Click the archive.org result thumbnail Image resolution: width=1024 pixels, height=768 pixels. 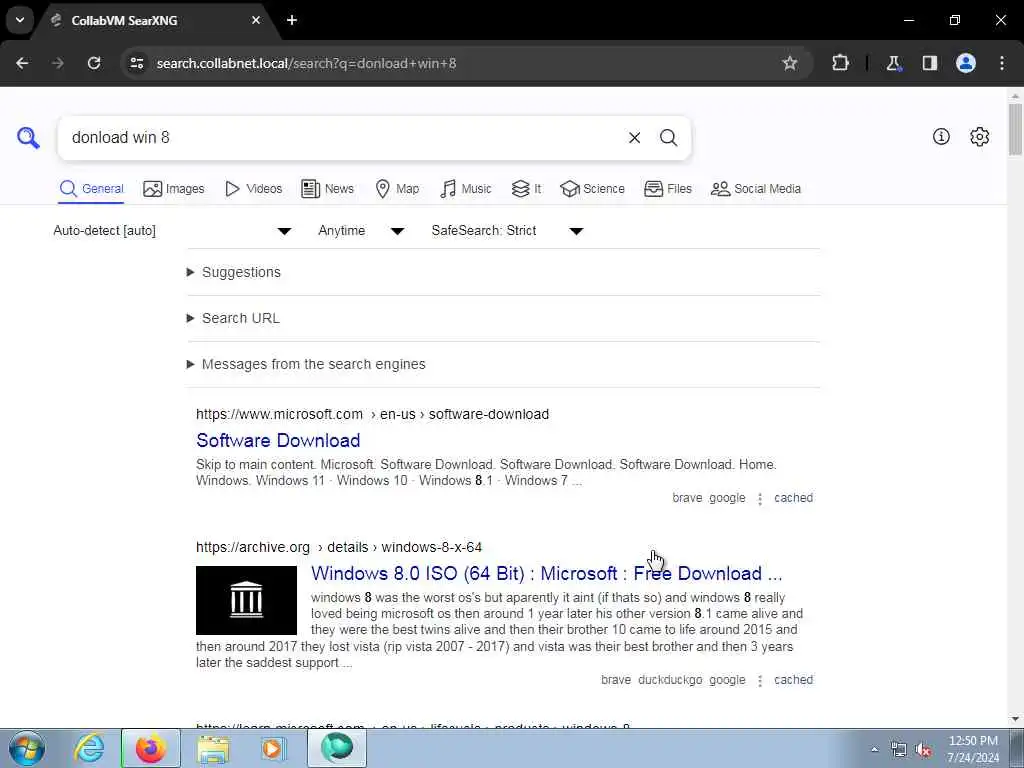click(246, 600)
